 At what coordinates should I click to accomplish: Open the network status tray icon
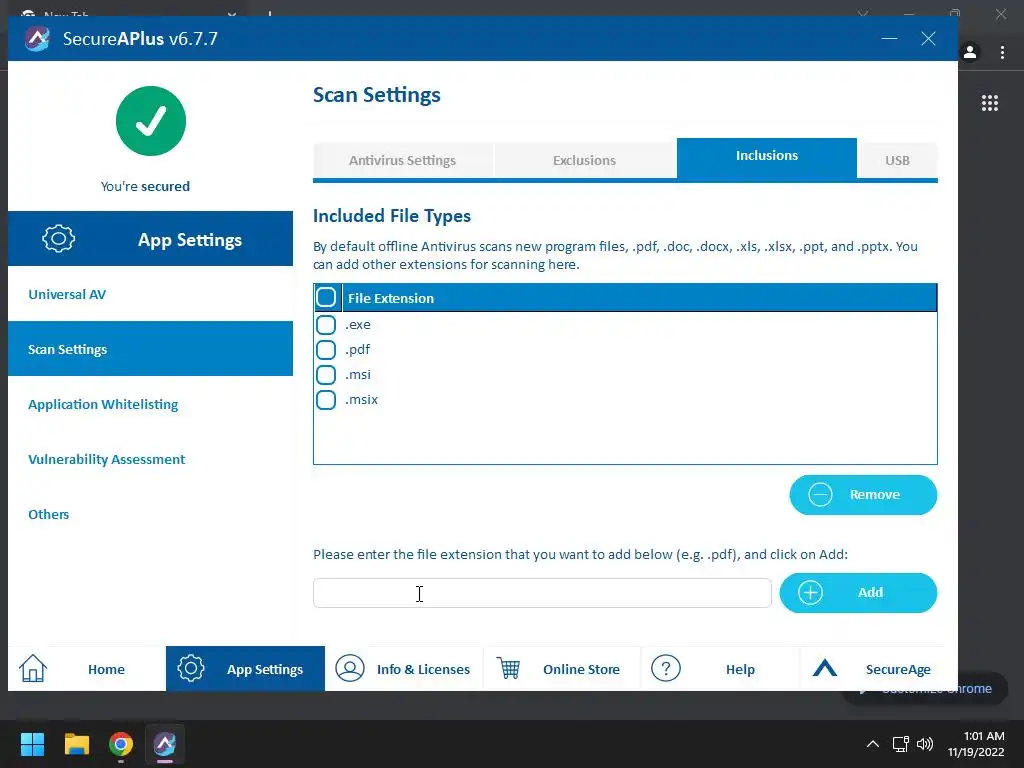tap(901, 744)
